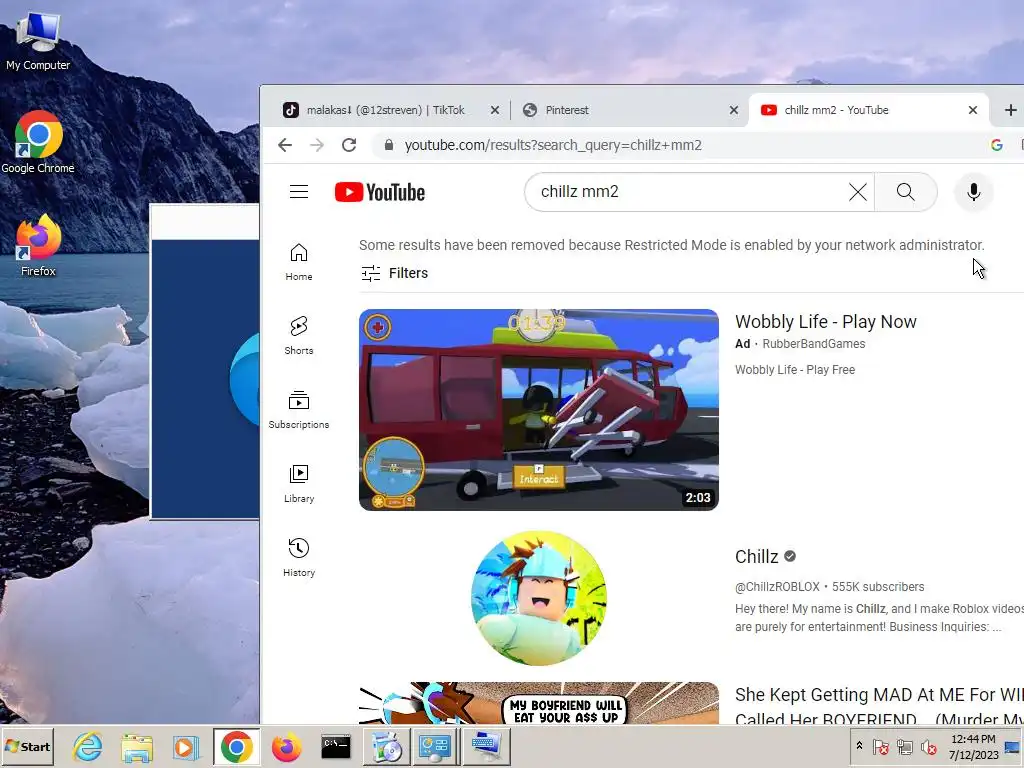1024x768 pixels.
Task: Click the YouTube logo
Action: pyautogui.click(x=379, y=192)
